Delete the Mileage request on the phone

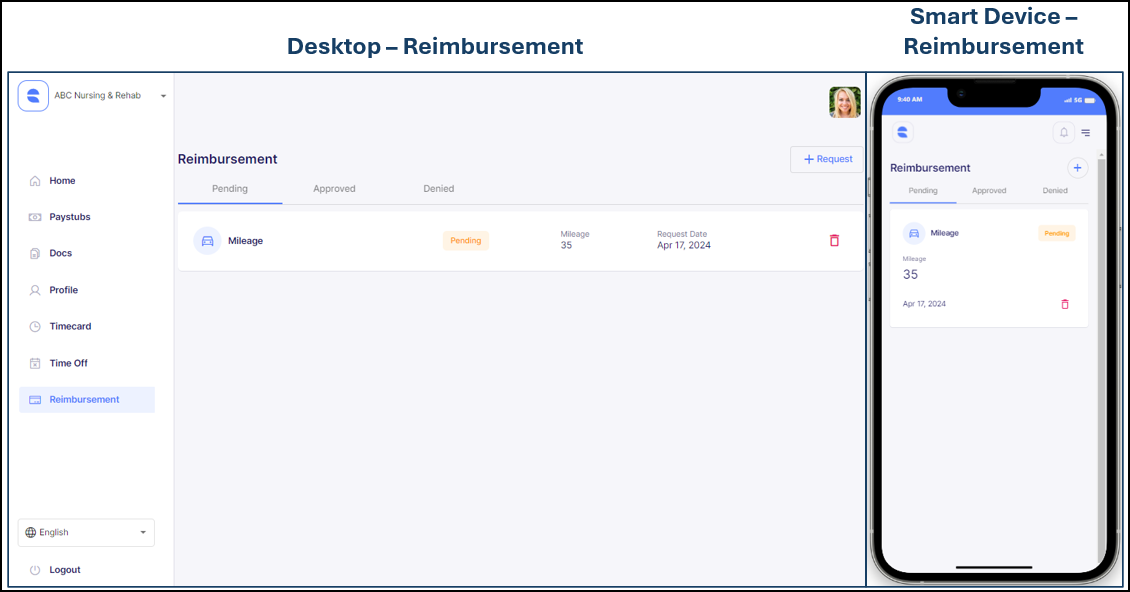(1064, 303)
